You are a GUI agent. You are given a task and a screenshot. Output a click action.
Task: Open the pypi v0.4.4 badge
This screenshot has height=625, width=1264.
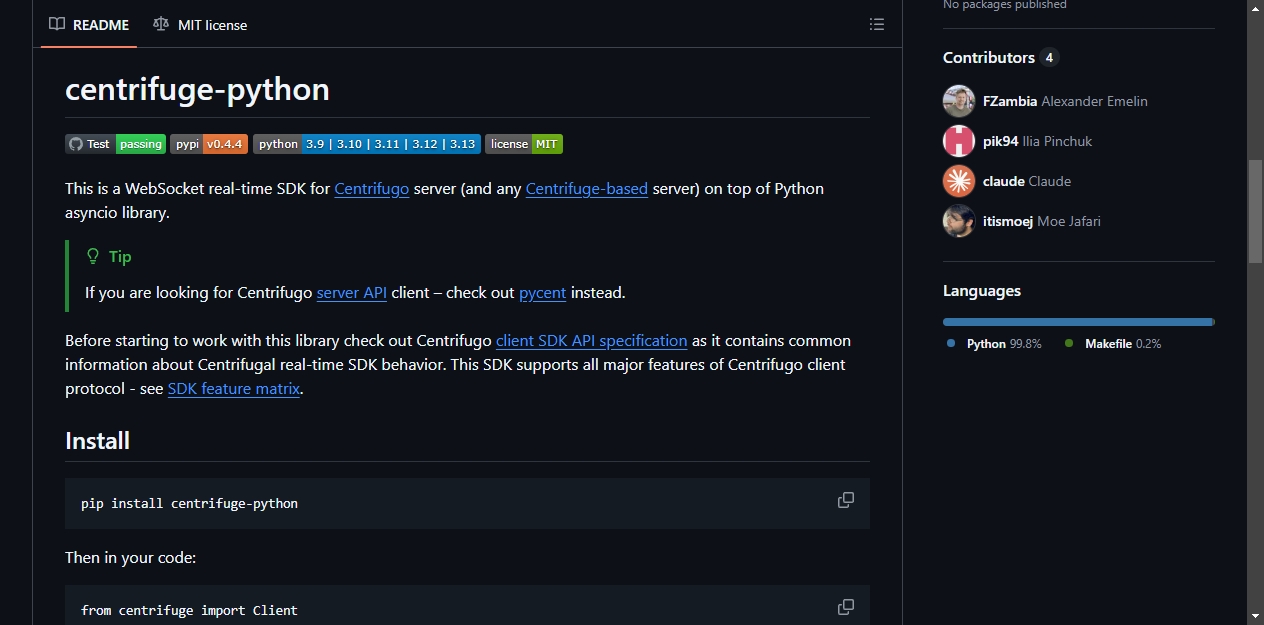[x=209, y=144]
